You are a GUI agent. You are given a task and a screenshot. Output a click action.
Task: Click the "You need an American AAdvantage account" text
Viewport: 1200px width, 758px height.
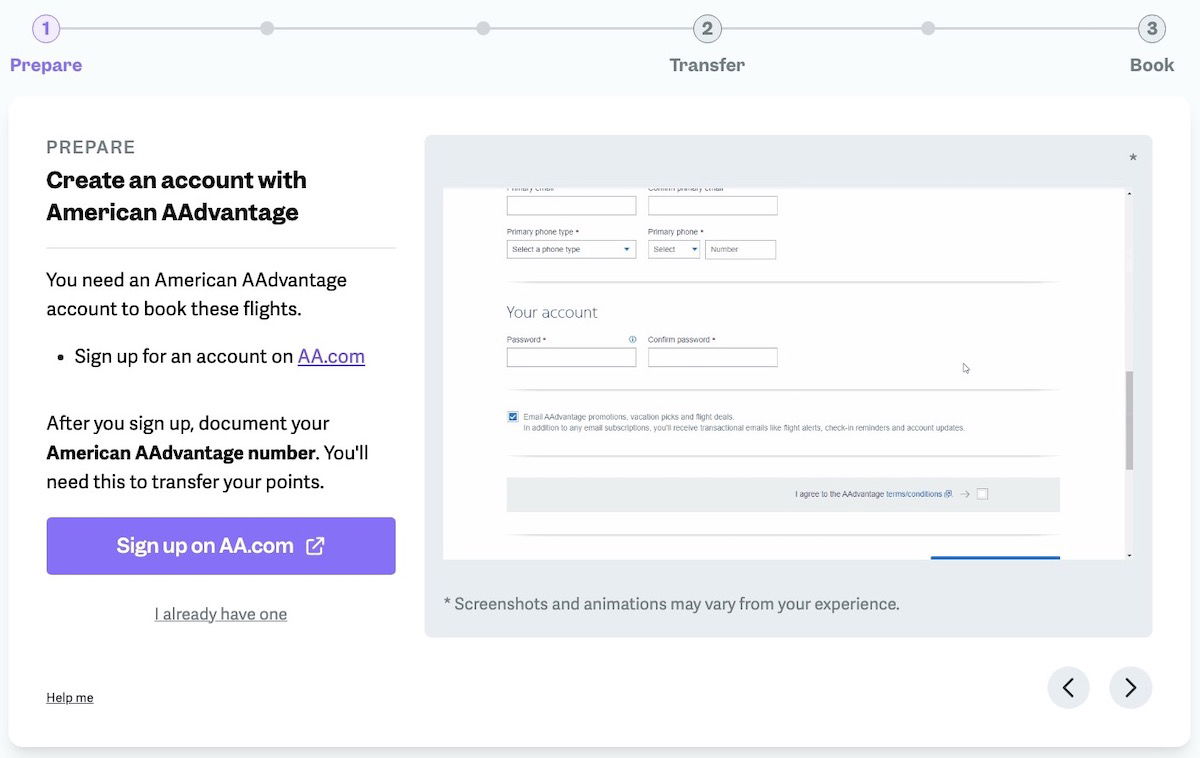pos(197,294)
